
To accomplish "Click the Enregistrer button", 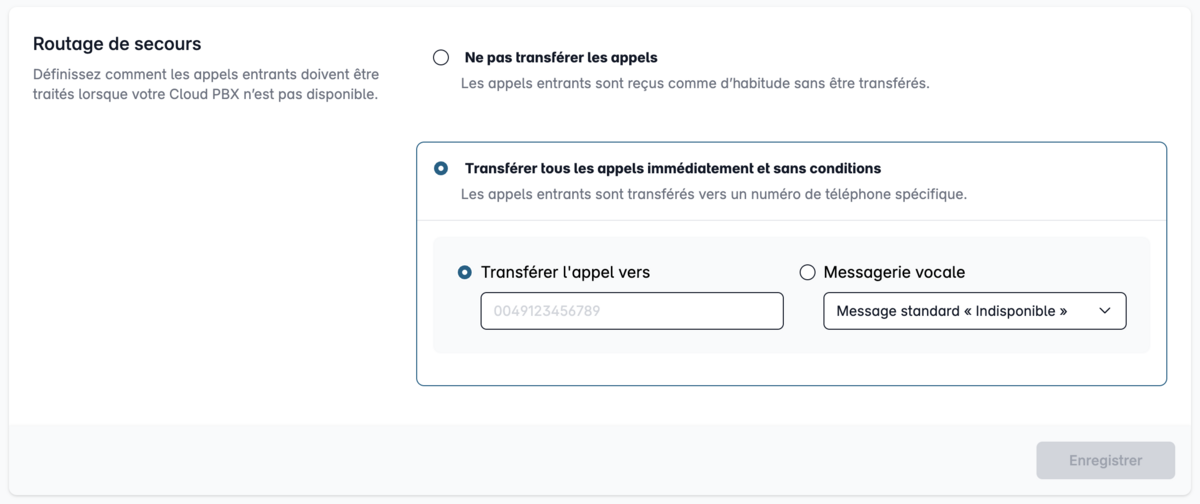I will [1106, 461].
